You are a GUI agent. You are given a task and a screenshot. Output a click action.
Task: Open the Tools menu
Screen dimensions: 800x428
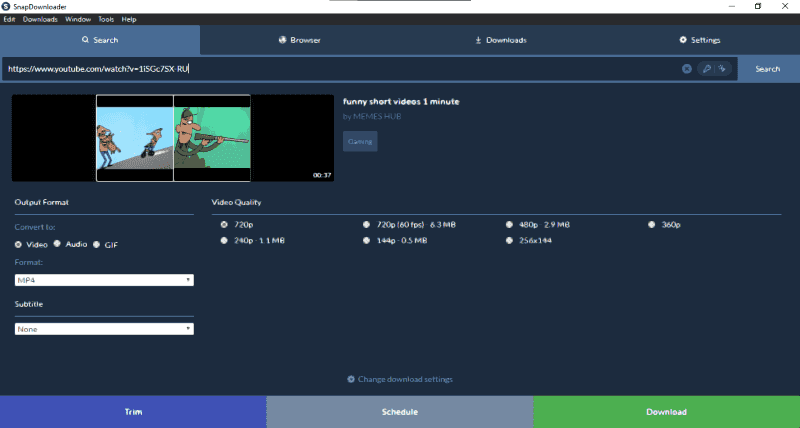pos(106,19)
